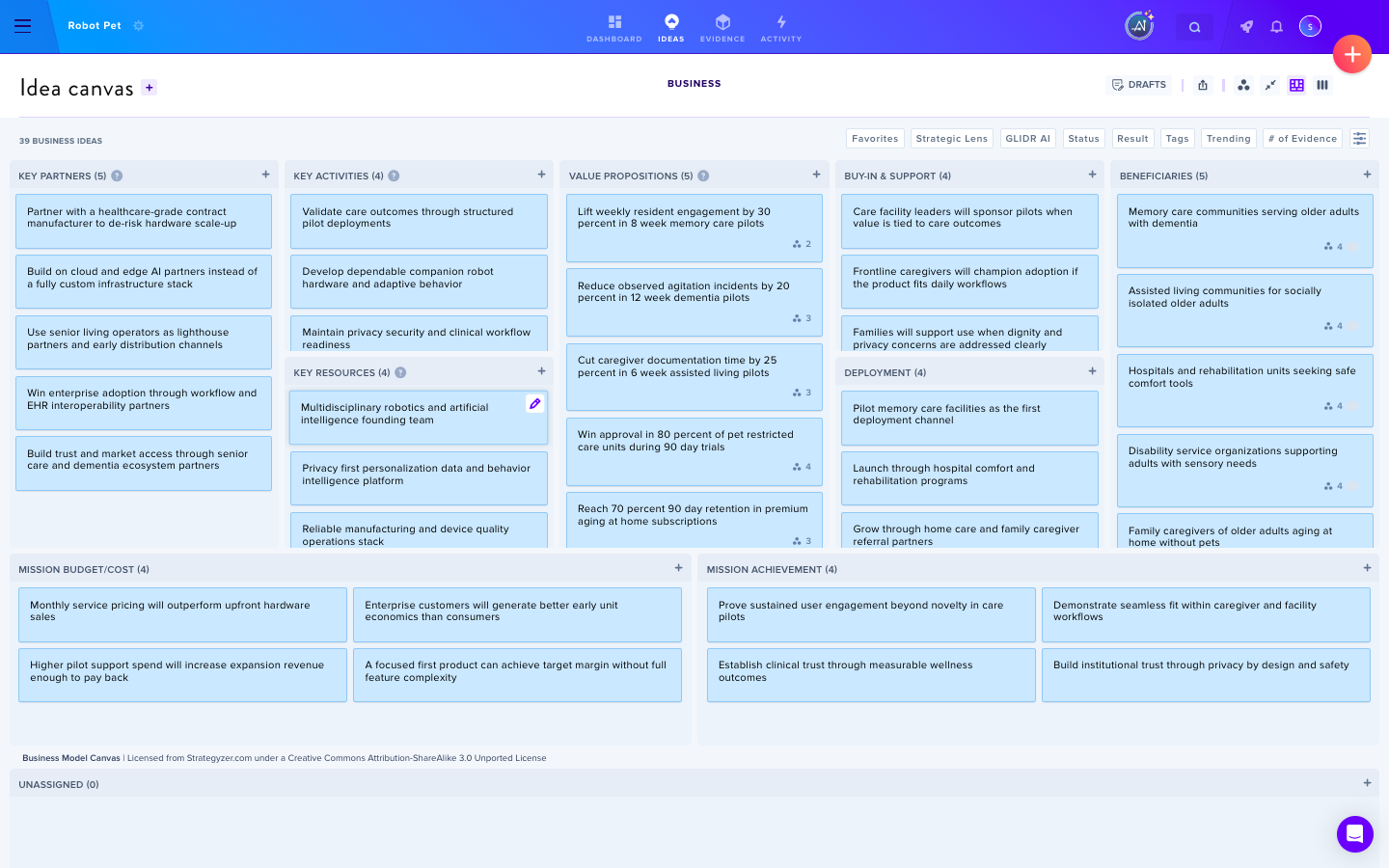This screenshot has width=1389, height=868.
Task: Click the rocket icon in header
Action: [x=1246, y=27]
